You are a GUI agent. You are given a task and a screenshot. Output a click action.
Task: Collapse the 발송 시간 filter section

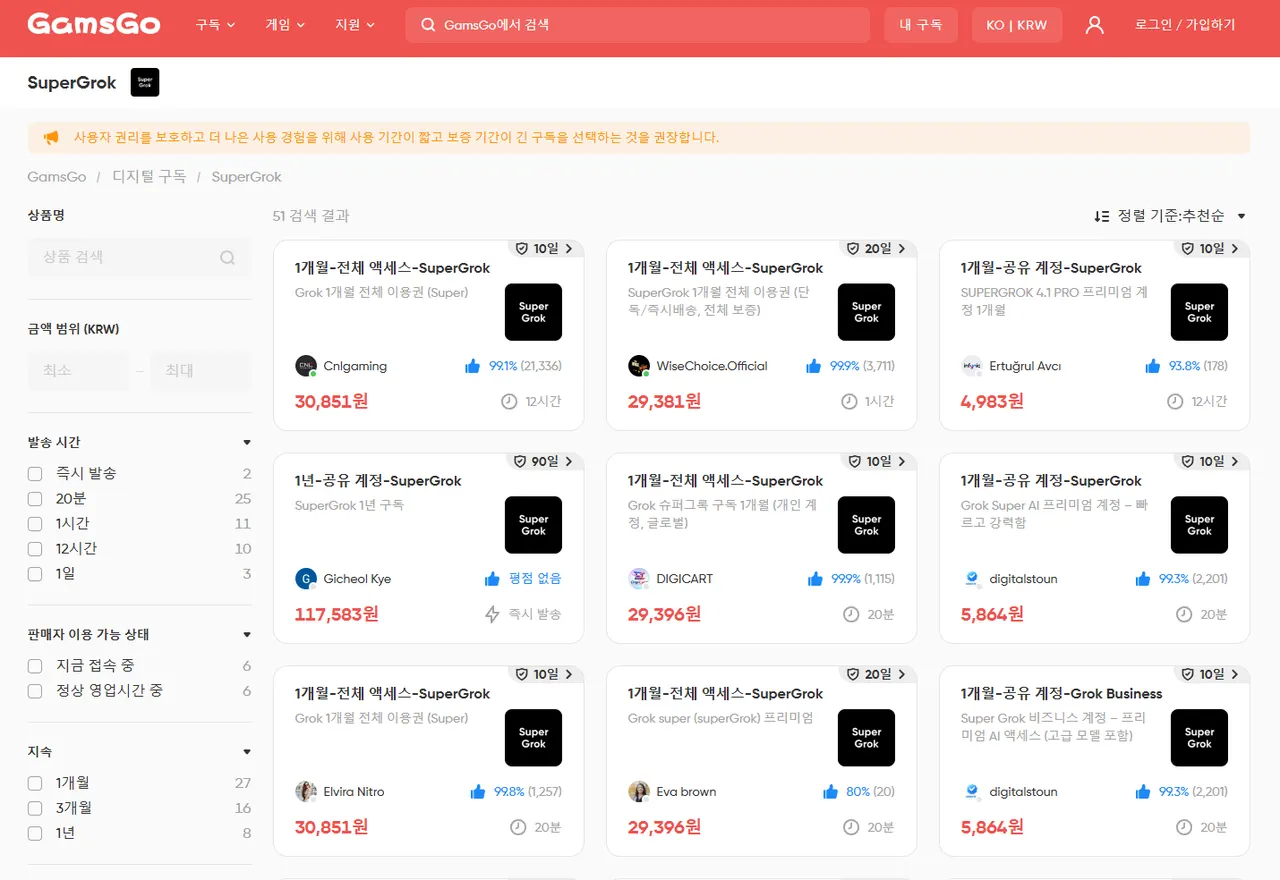(x=247, y=442)
